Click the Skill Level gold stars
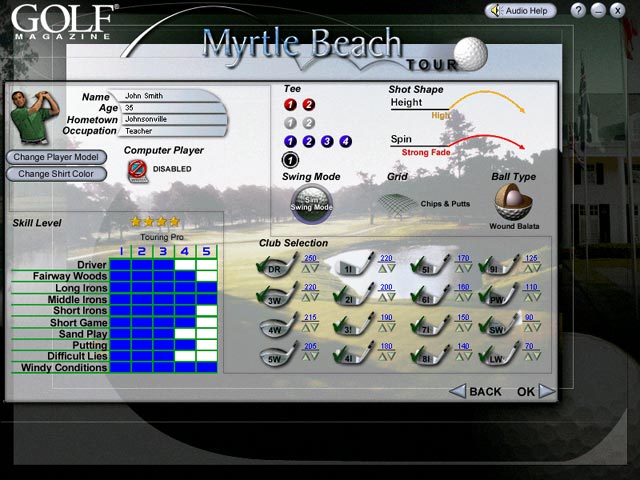 coord(155,222)
